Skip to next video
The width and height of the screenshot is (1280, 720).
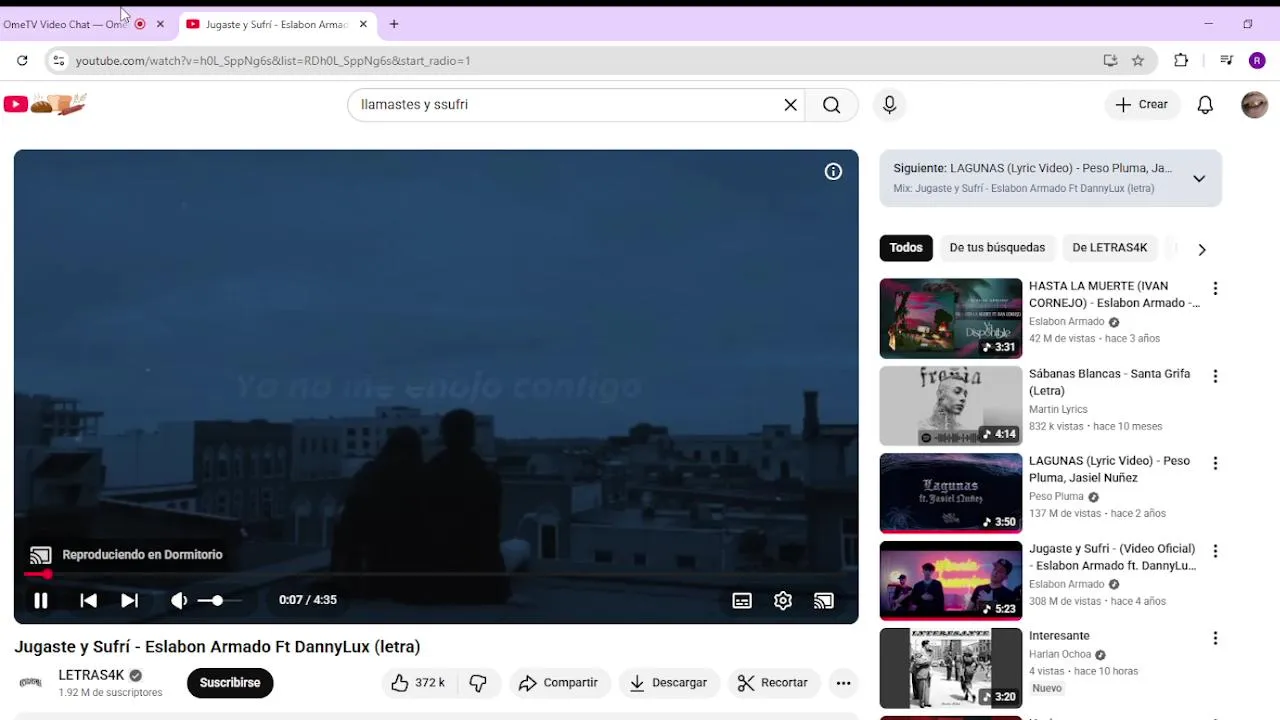pyautogui.click(x=129, y=600)
